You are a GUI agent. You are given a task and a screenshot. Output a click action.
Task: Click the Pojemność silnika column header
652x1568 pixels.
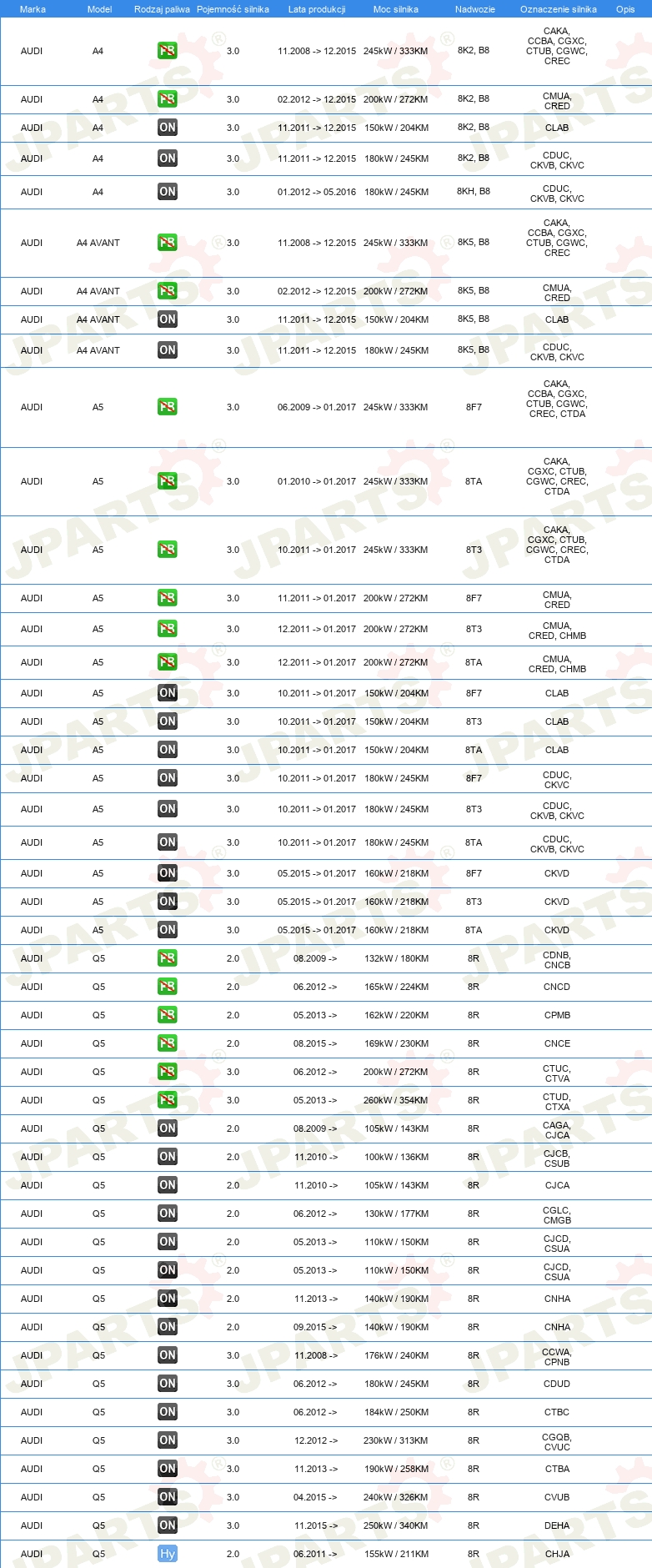click(x=233, y=9)
